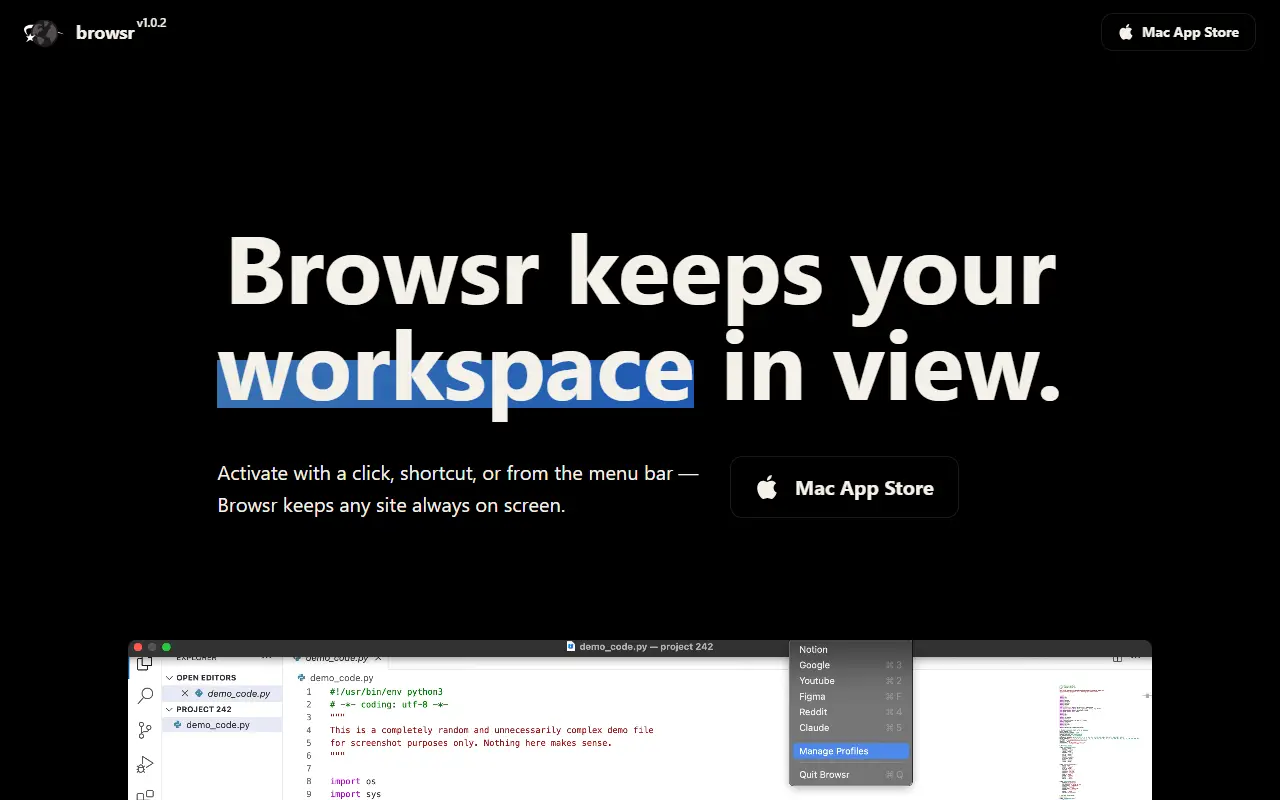Image resolution: width=1280 pixels, height=800 pixels.
Task: Click the Python file icon in the breadcrumb
Action: tap(301, 677)
